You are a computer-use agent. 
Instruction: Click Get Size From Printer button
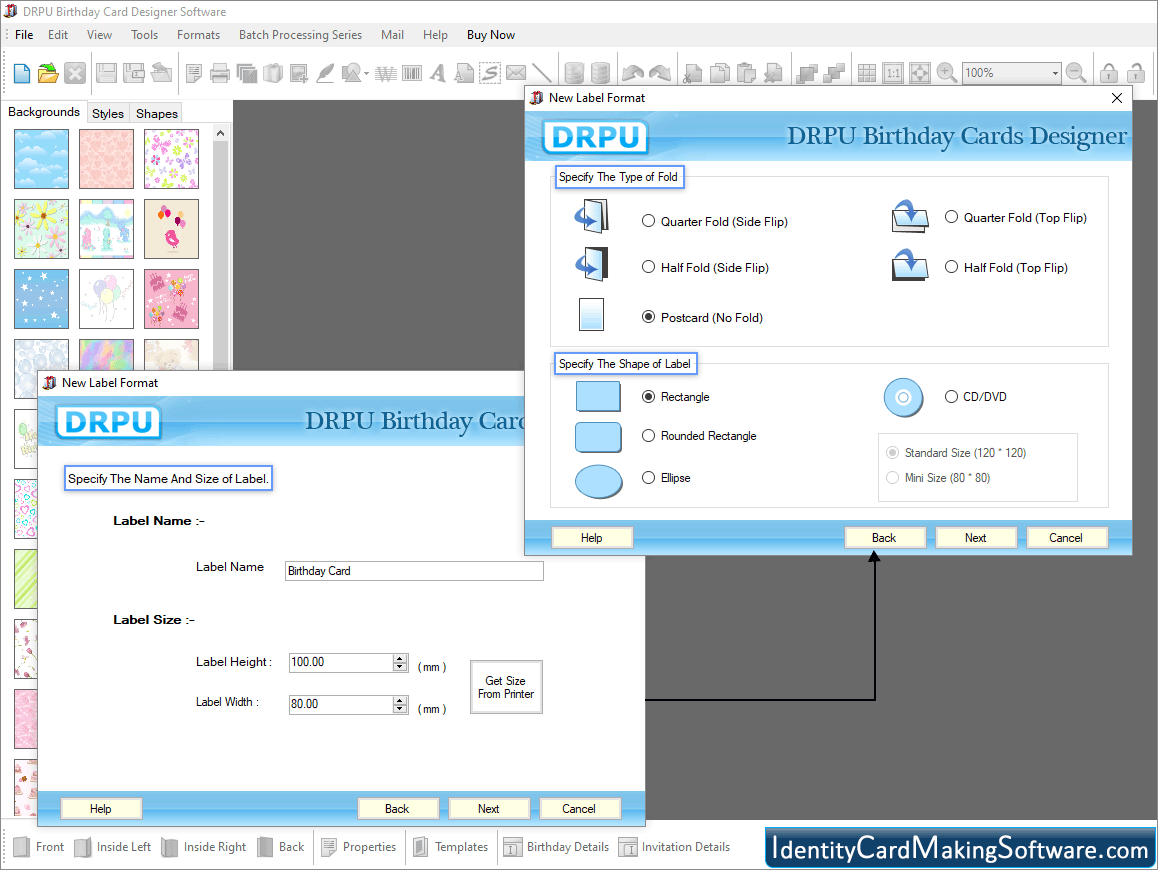point(506,687)
